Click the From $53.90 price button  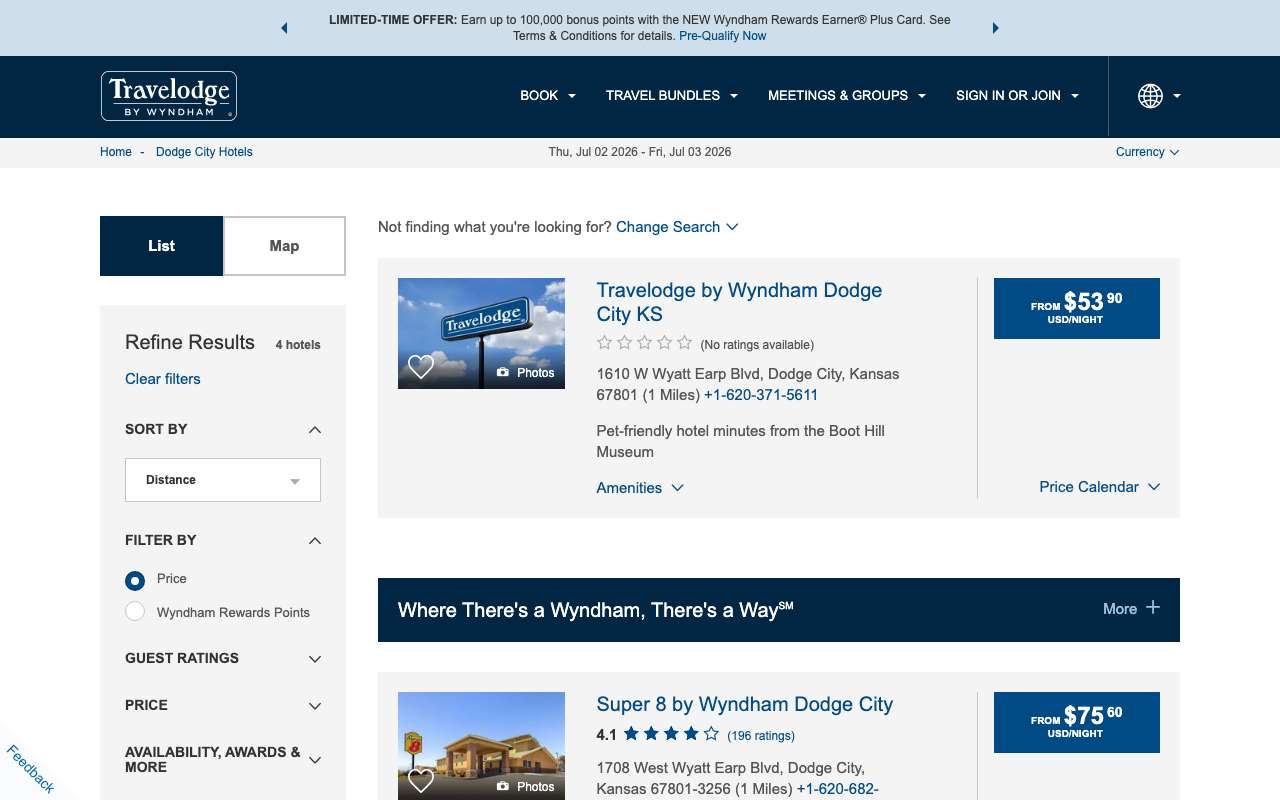1077,308
